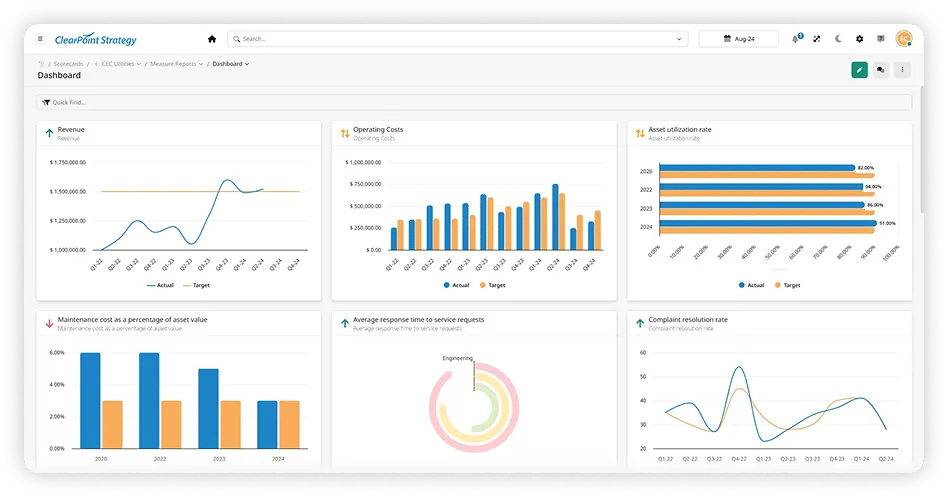948x497 pixels.
Task: Enter full screen with the expand icon
Action: pos(817,39)
